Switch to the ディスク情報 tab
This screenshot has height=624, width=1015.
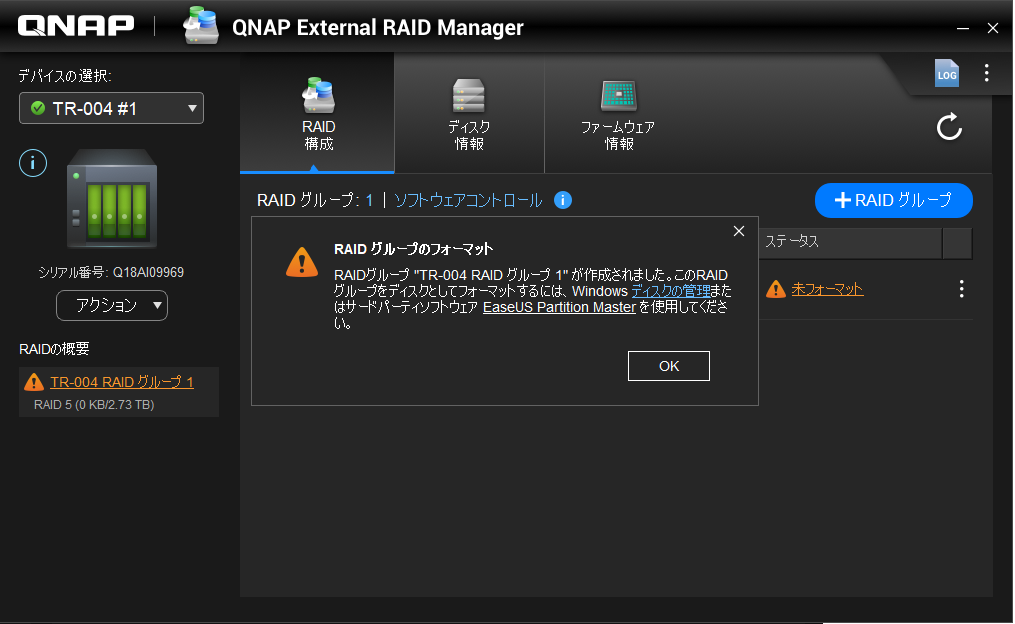point(468,115)
